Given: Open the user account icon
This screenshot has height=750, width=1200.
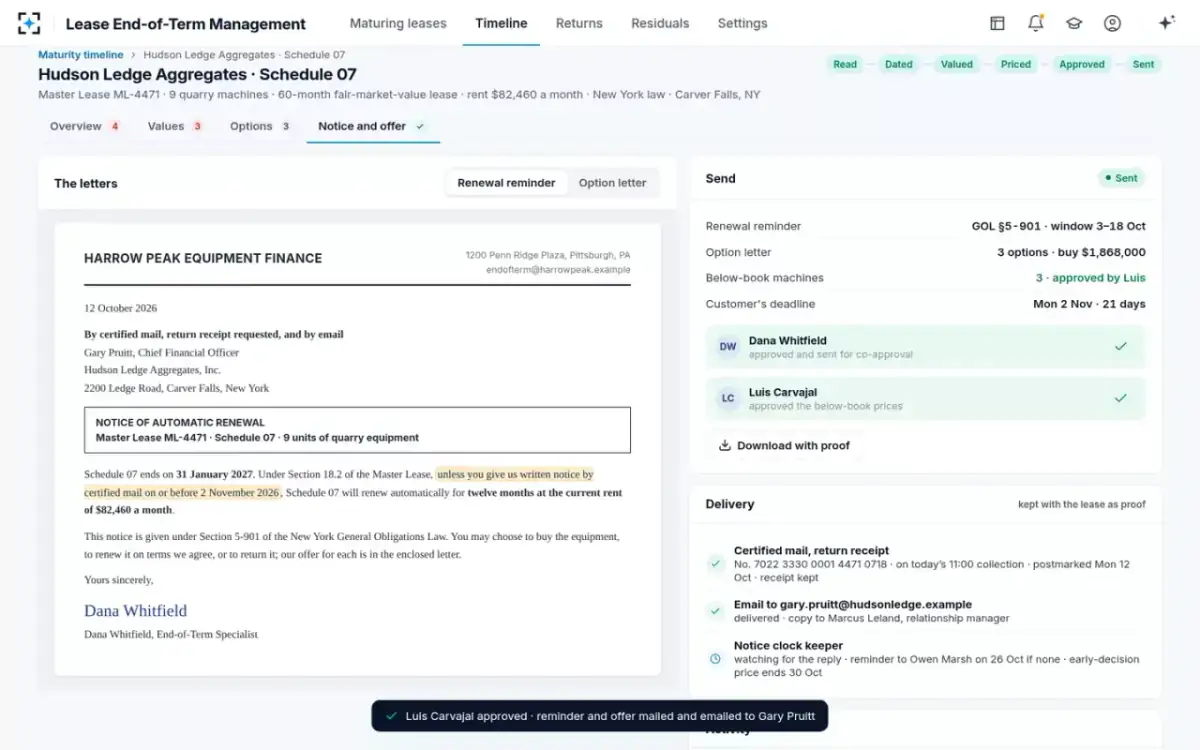Looking at the screenshot, I should click(1112, 23).
